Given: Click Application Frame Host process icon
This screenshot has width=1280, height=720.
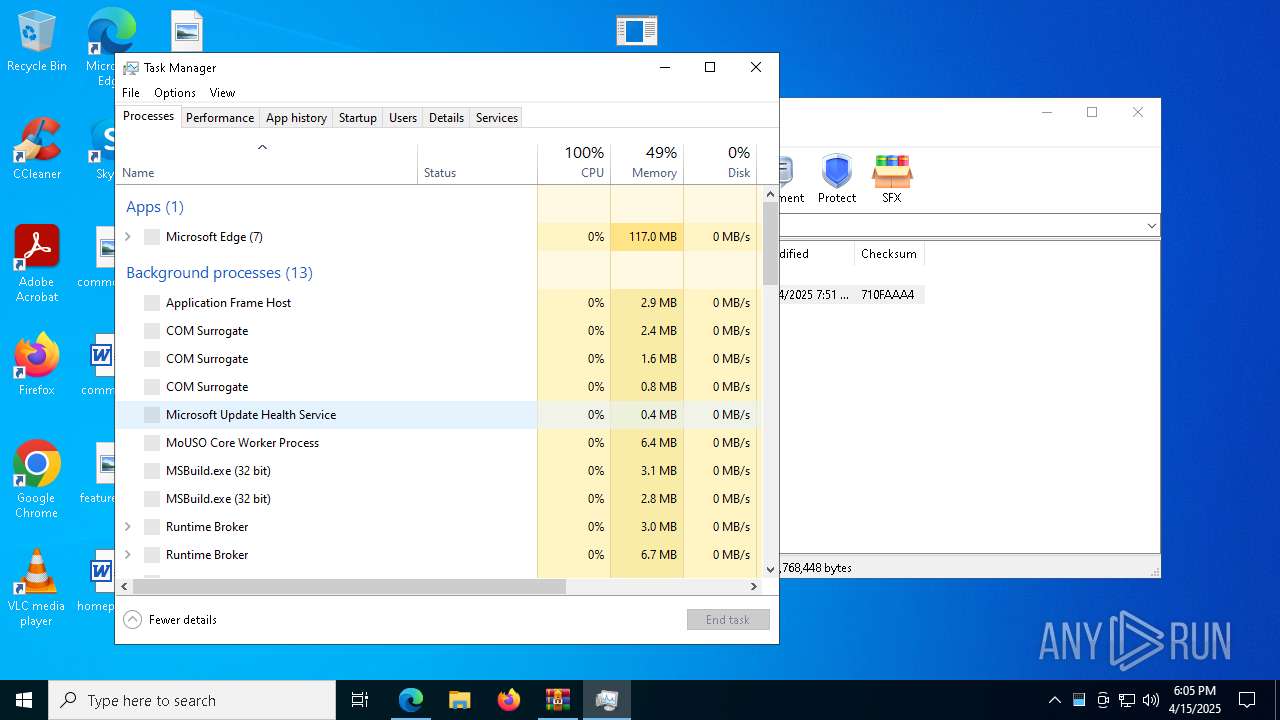Looking at the screenshot, I should [152, 303].
